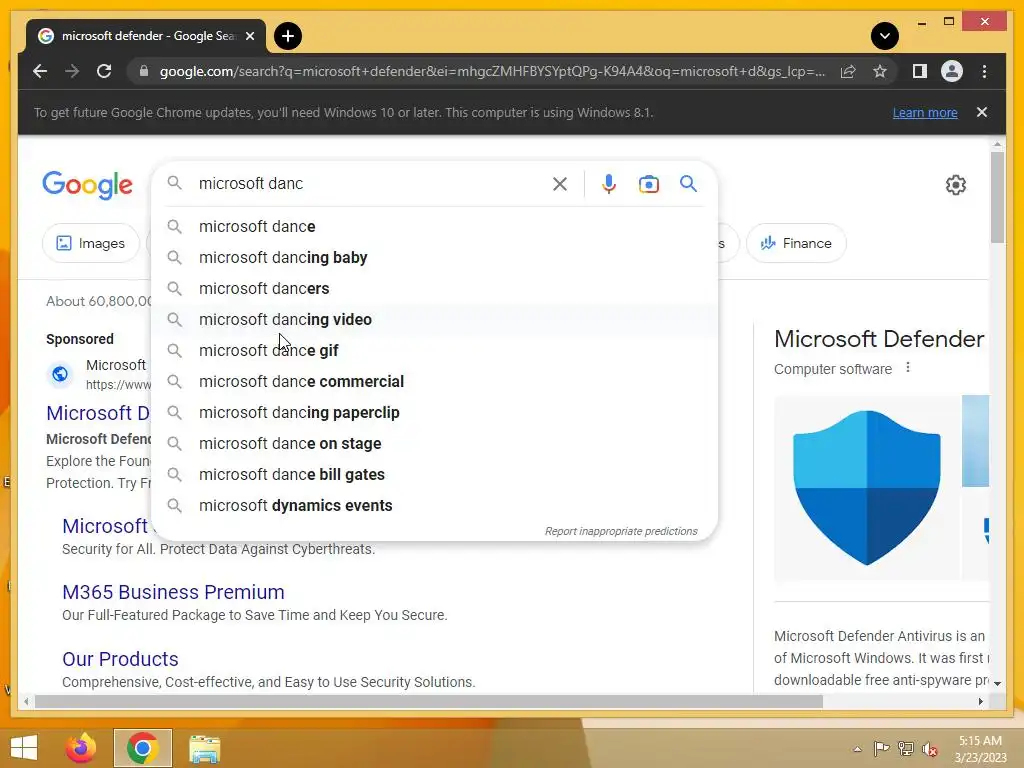
Task: Open the Chrome side panel
Action: click(x=920, y=71)
